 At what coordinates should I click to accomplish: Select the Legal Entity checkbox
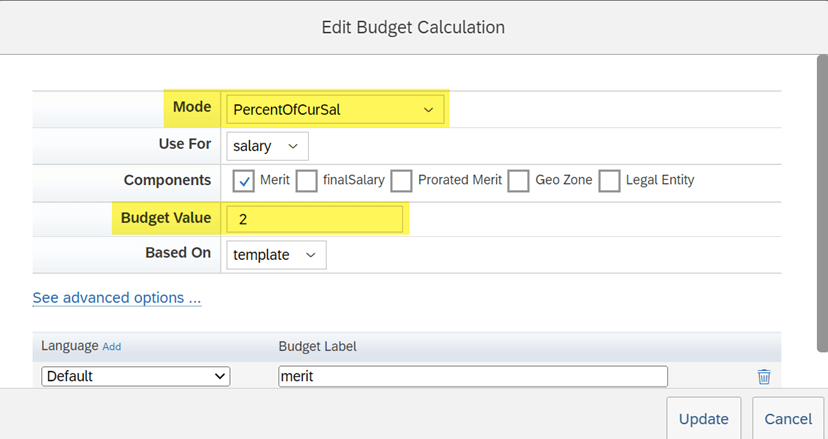point(609,181)
